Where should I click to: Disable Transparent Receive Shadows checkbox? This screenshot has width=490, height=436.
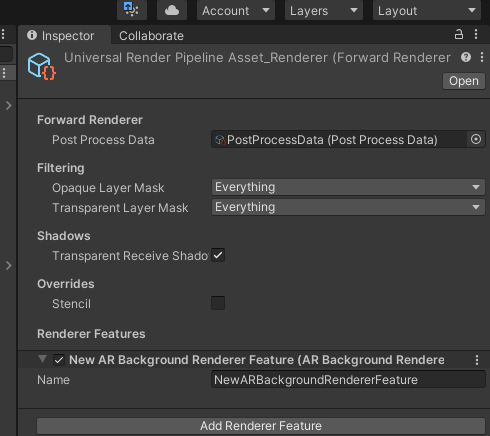coord(218,255)
